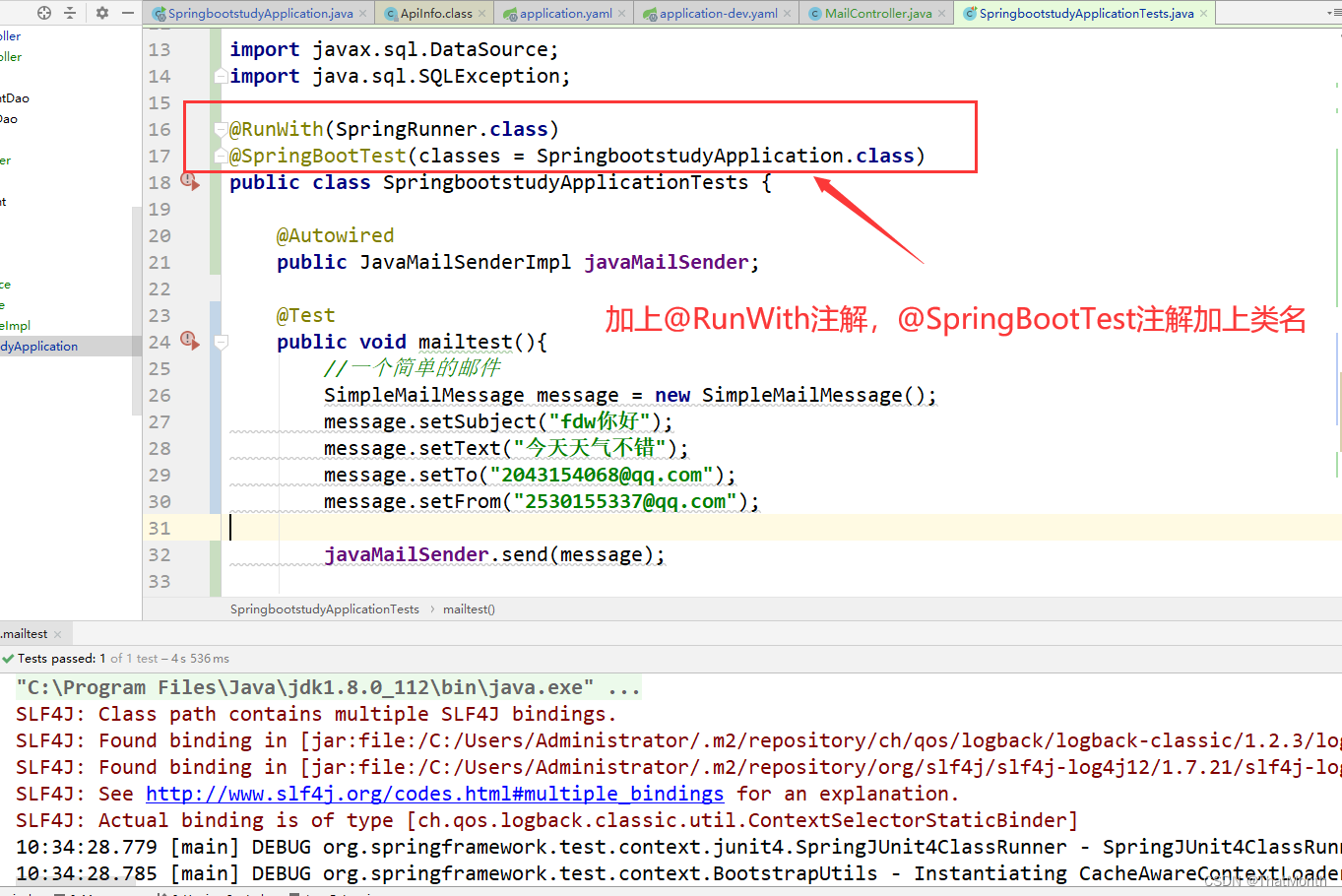Click the collapse all icon in project panel
This screenshot has width=1342, height=896.
click(x=70, y=13)
